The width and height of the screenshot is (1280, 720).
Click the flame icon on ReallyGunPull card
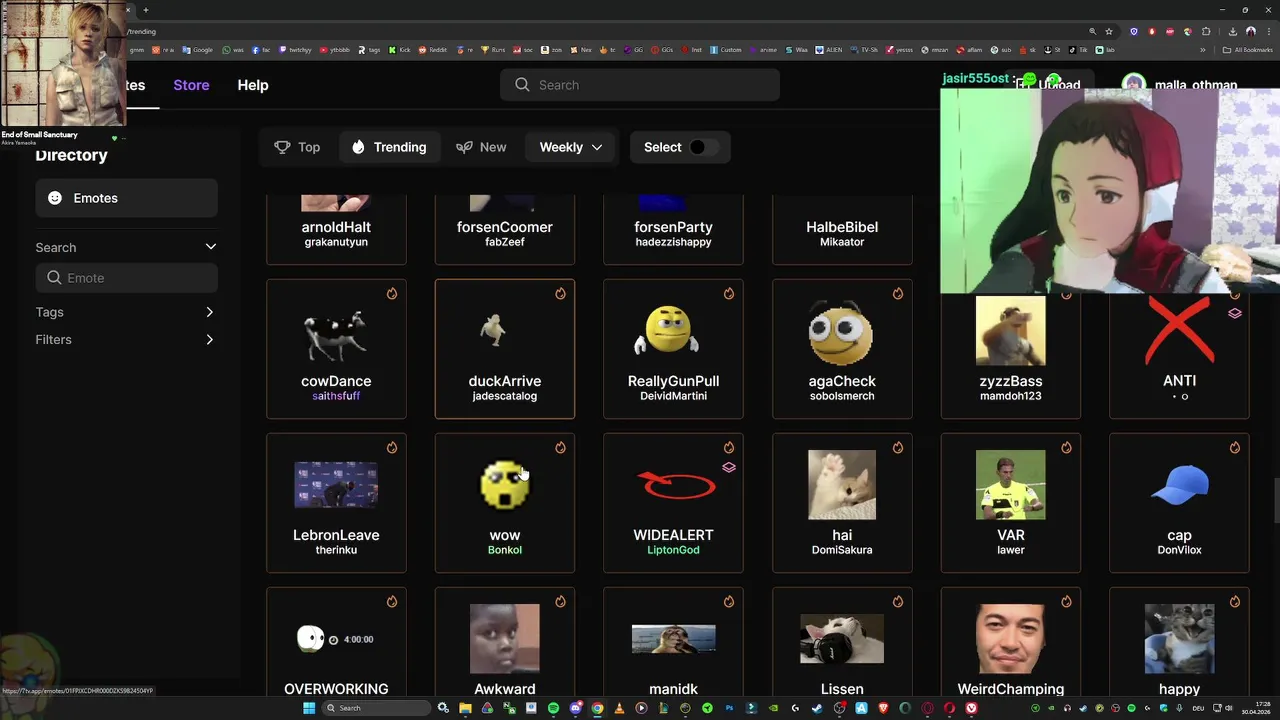[x=728, y=293]
